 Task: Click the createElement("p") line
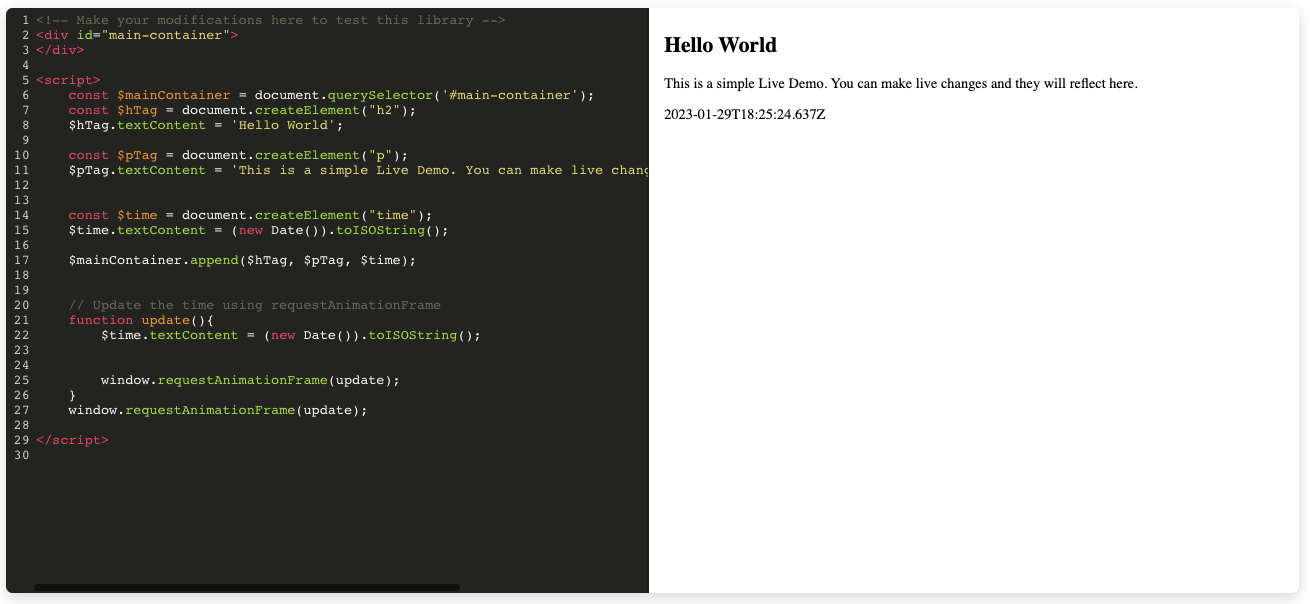(x=238, y=155)
